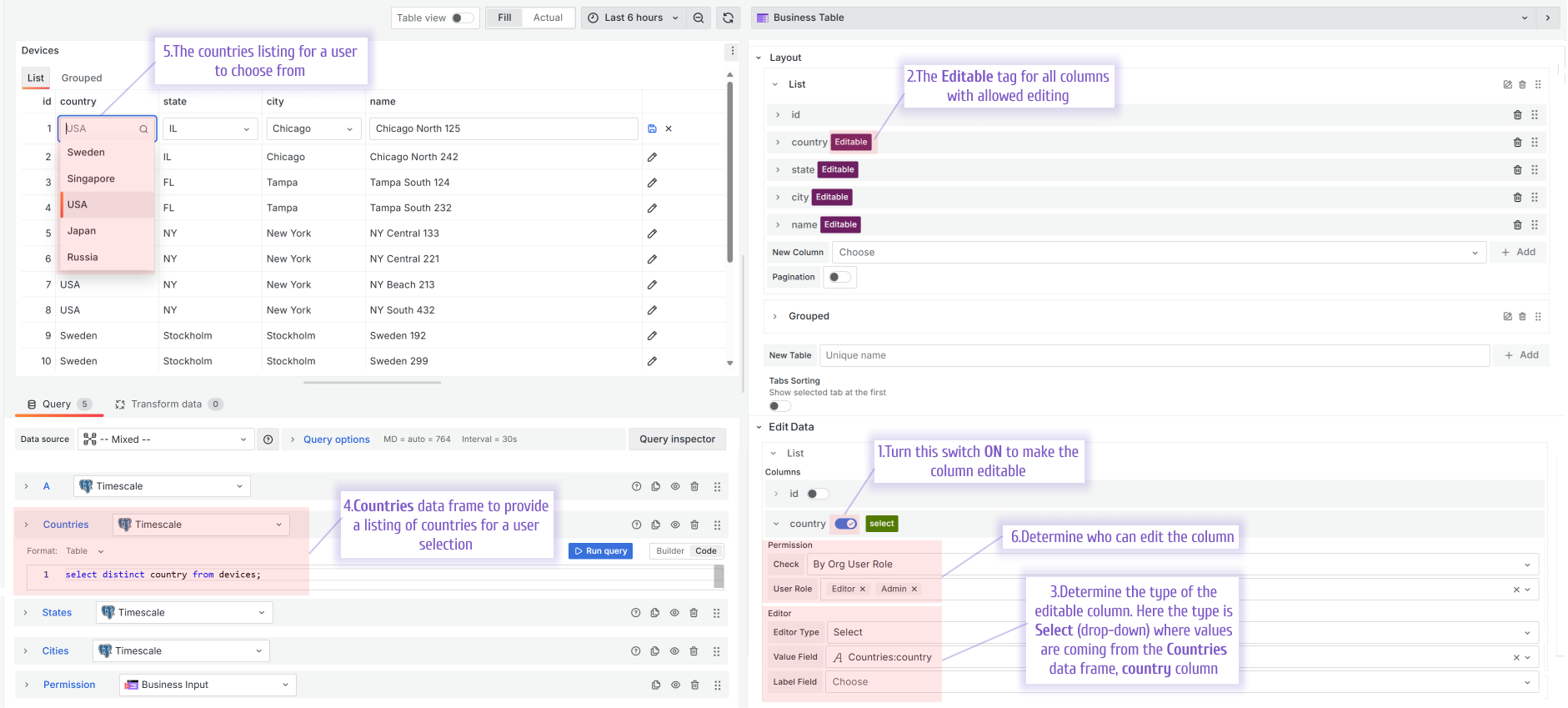Duplicate the Countries query

[655, 525]
